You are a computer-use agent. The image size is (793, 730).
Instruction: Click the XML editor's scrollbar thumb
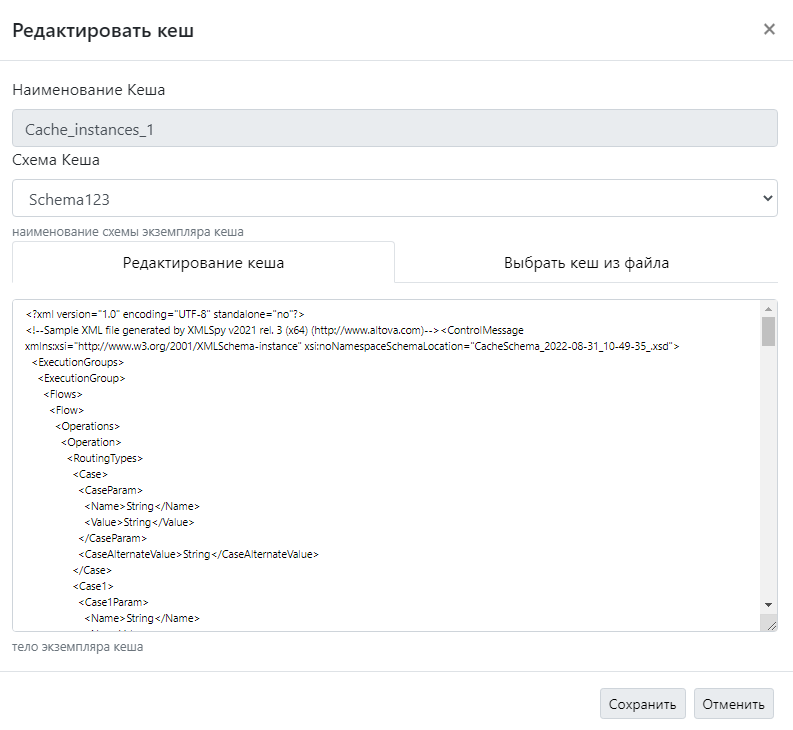tap(768, 330)
